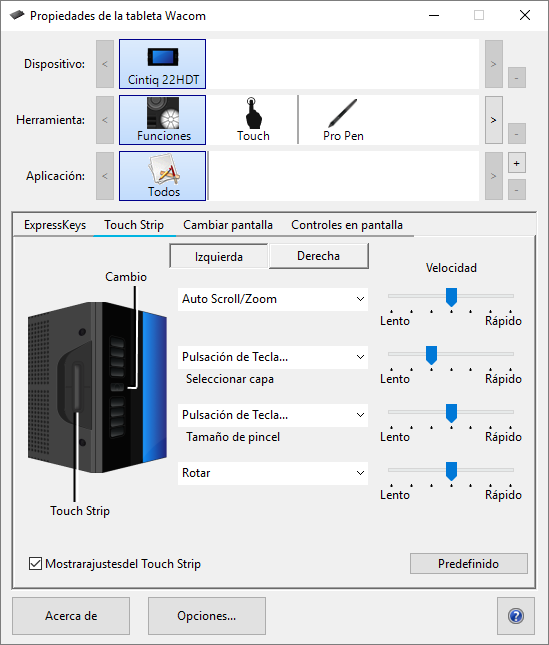Click the Aplicación: label
Image resolution: width=549 pixels, height=645 pixels.
point(55,176)
